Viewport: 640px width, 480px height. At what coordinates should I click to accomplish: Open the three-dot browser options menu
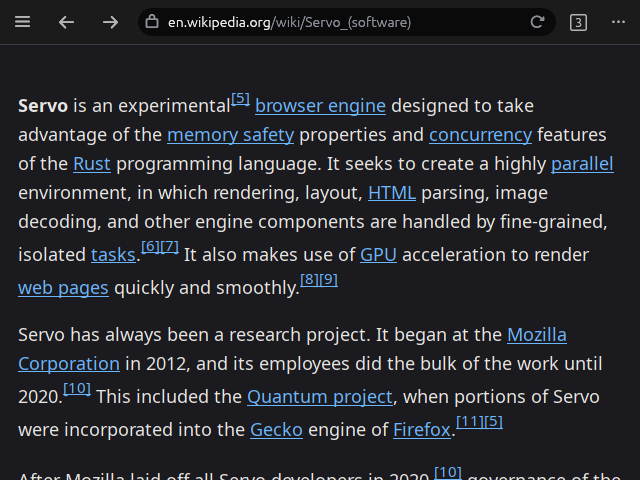coord(618,22)
